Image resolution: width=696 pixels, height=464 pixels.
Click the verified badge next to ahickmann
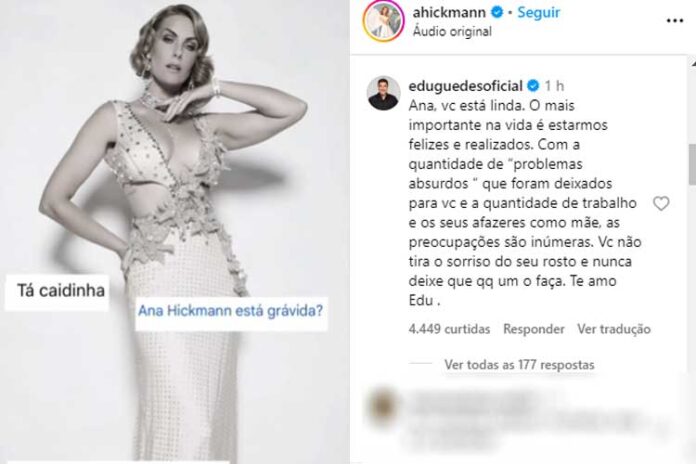[x=497, y=12]
